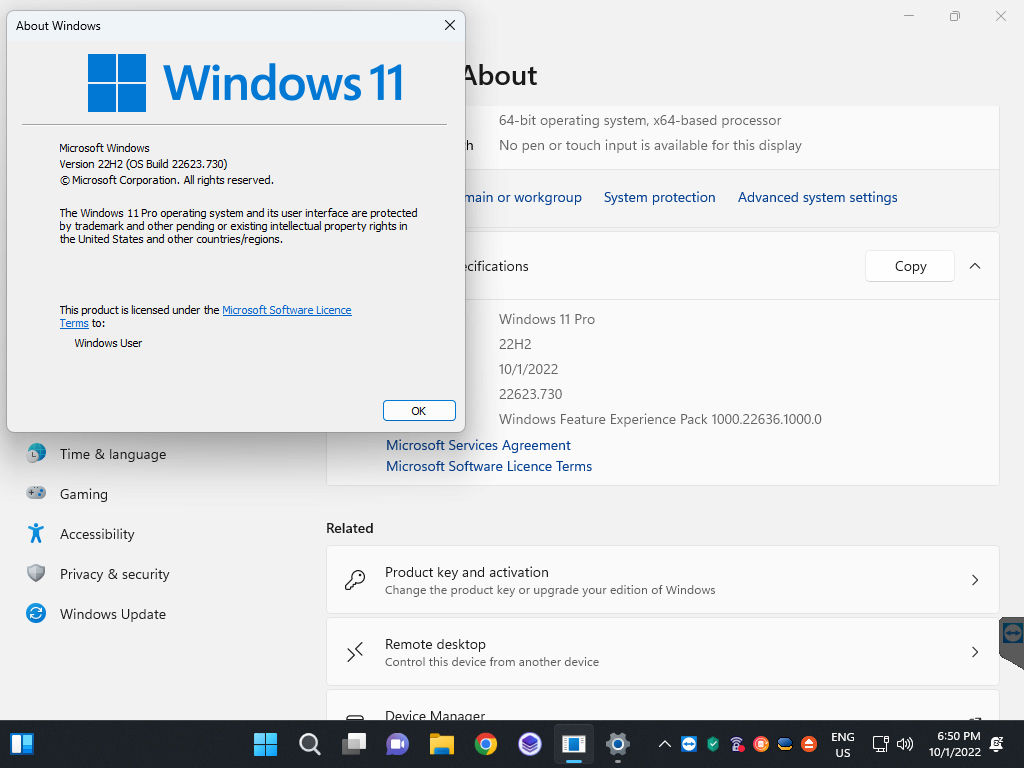The image size is (1024, 768).
Task: Click the red-orange circular tray icon
Action: [x=761, y=744]
